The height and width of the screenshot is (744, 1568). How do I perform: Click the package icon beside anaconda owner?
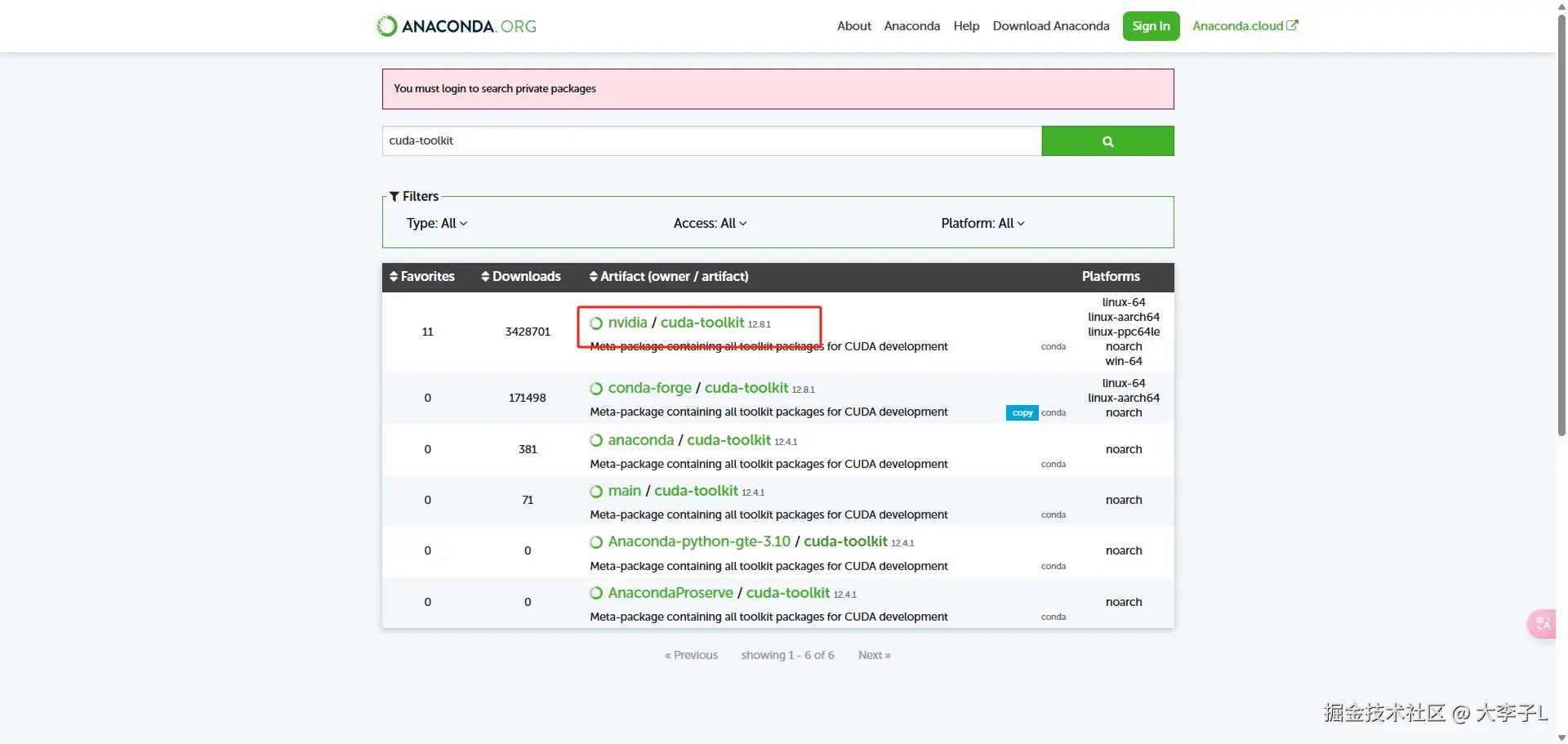(596, 440)
